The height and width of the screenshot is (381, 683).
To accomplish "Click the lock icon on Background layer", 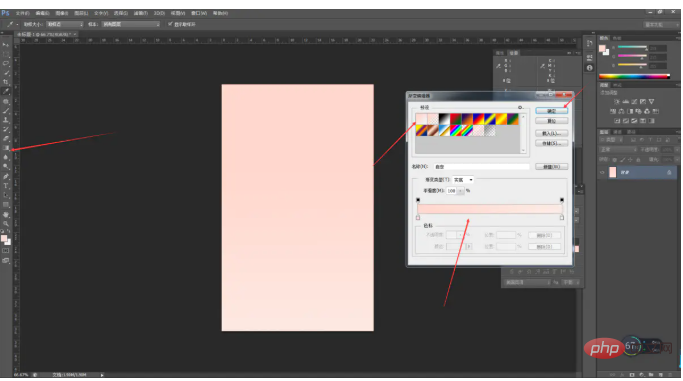I will click(x=669, y=173).
